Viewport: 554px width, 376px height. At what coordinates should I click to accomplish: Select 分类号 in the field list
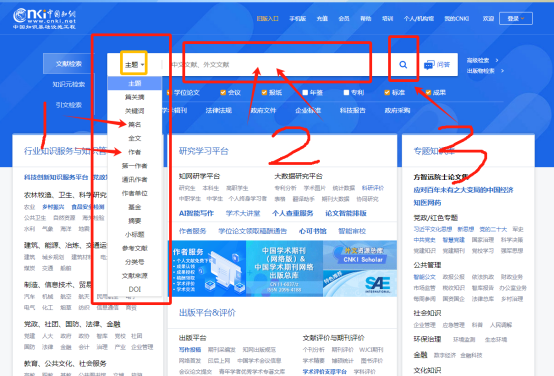(x=135, y=262)
